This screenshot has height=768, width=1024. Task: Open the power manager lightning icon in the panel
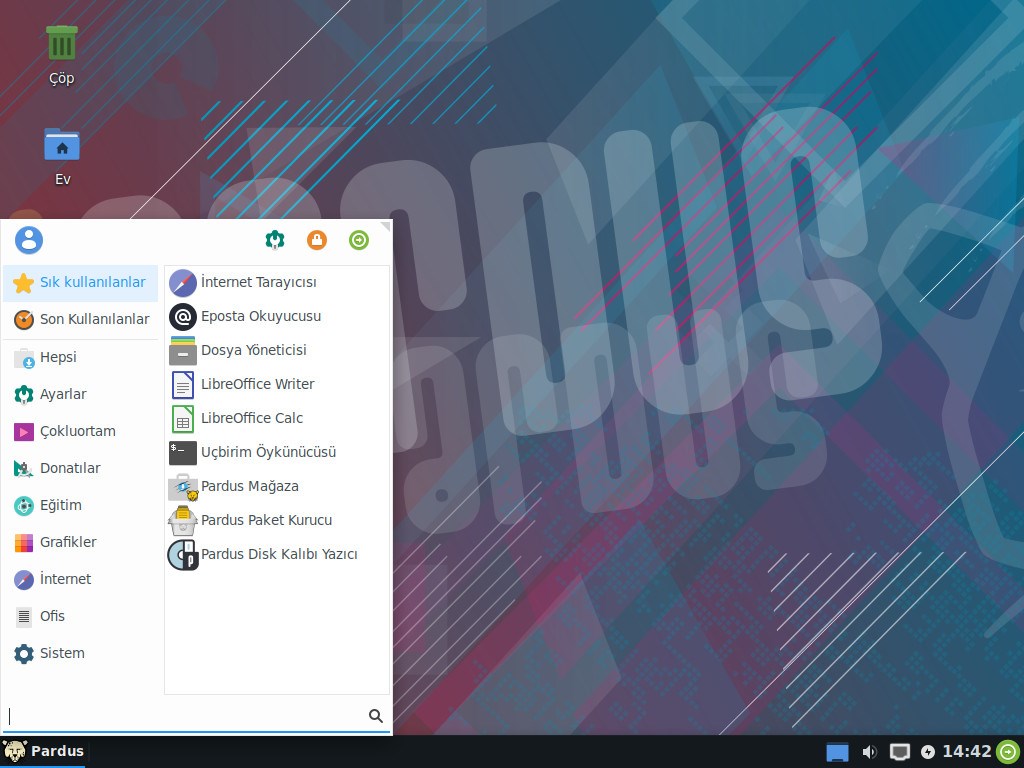click(927, 752)
